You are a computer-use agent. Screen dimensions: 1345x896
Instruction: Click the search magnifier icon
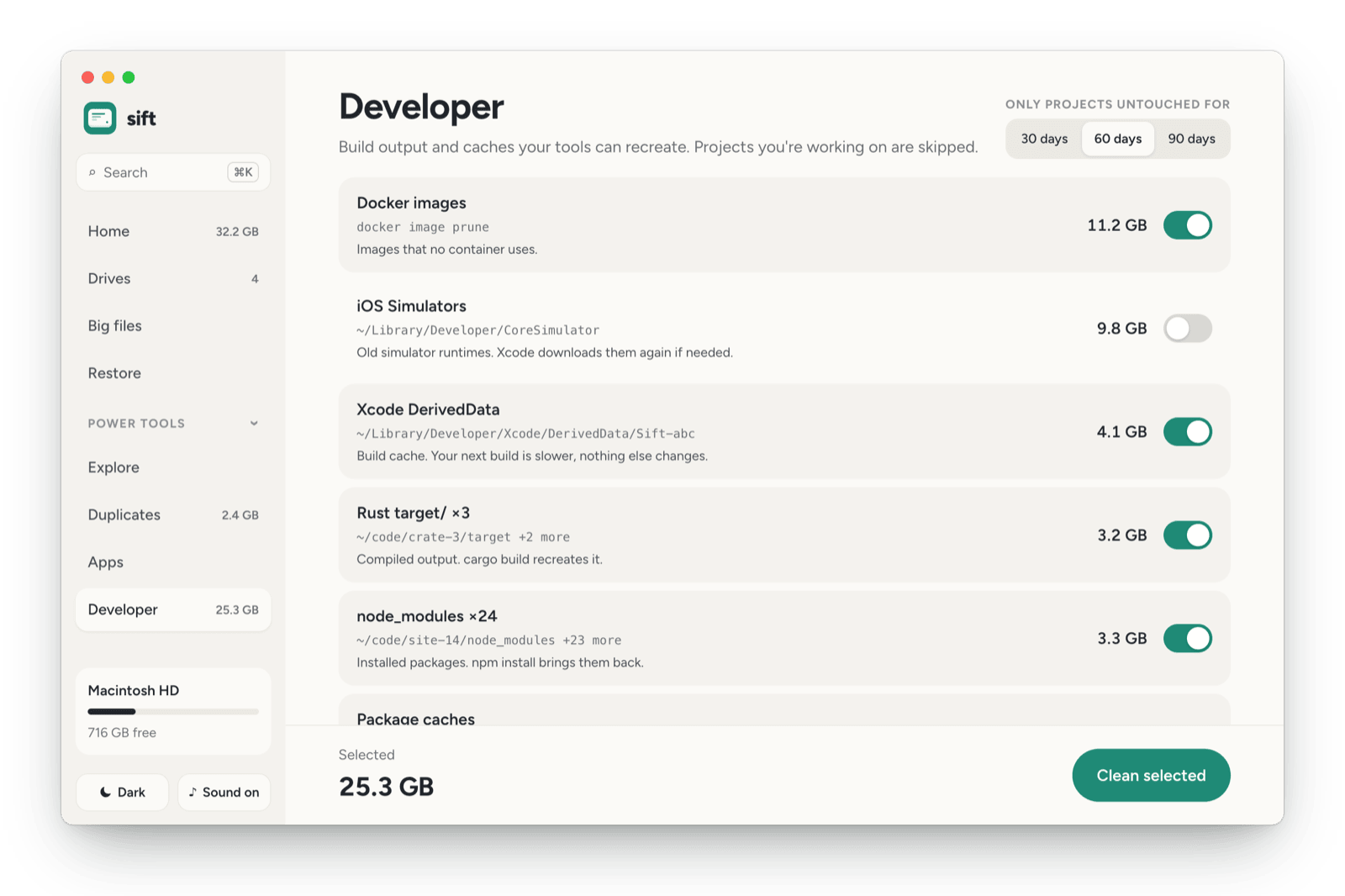tap(92, 172)
